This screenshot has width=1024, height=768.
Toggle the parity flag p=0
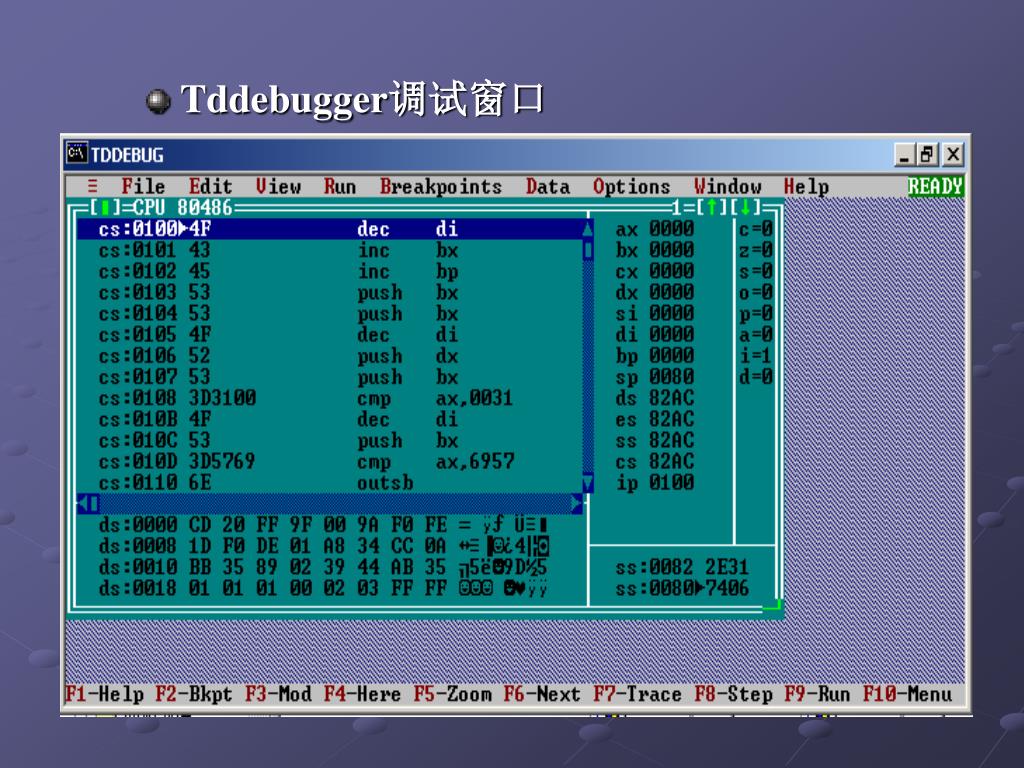pos(756,314)
